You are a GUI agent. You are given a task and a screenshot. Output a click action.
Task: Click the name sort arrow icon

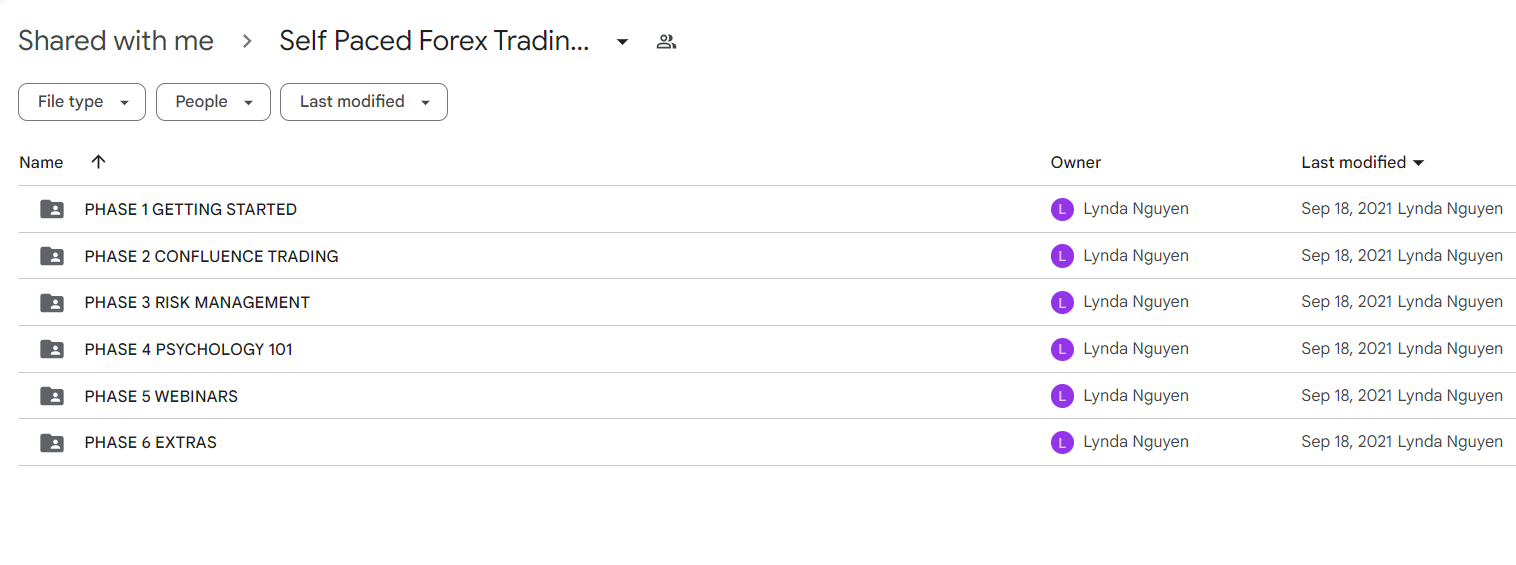[98, 162]
